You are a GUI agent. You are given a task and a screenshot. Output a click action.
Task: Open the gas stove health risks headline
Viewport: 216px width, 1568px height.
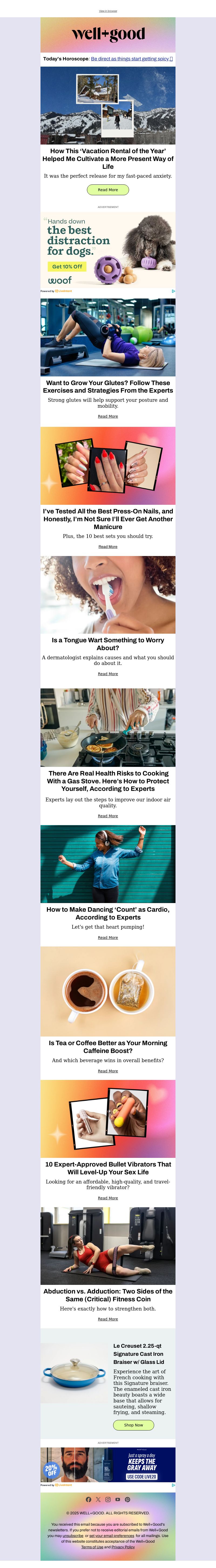tap(108, 781)
